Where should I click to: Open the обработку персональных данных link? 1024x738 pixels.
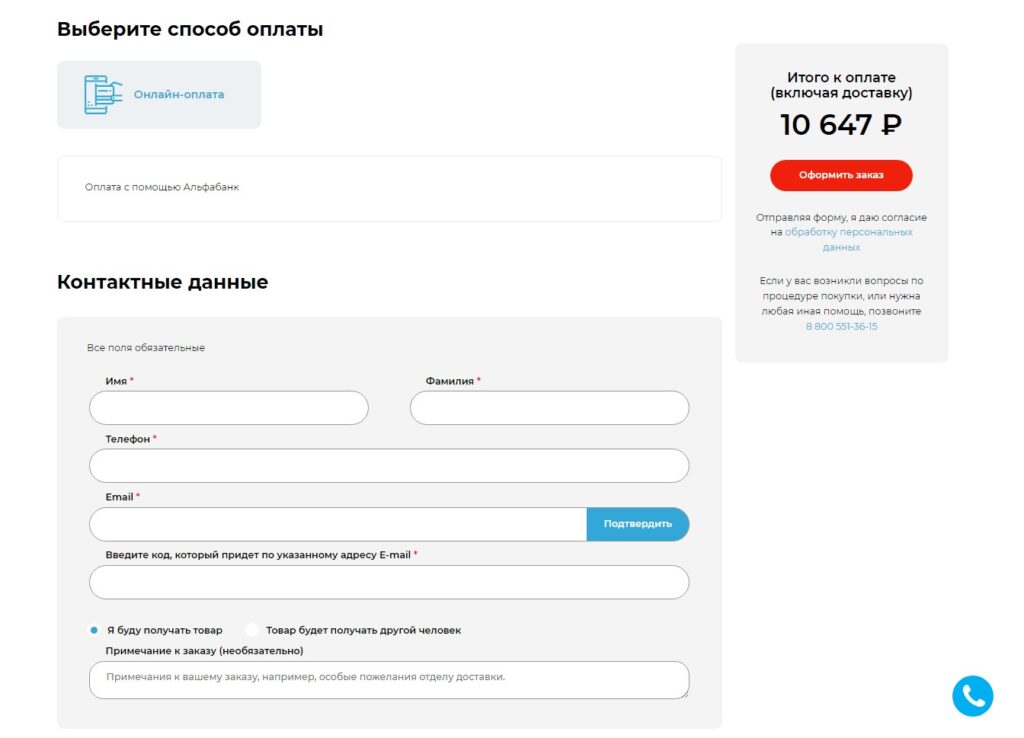[848, 239]
